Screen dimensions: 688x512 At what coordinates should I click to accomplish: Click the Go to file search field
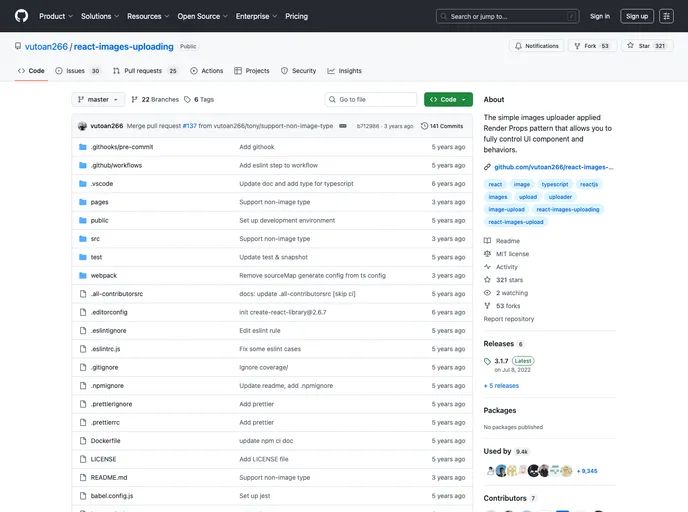(x=371, y=100)
